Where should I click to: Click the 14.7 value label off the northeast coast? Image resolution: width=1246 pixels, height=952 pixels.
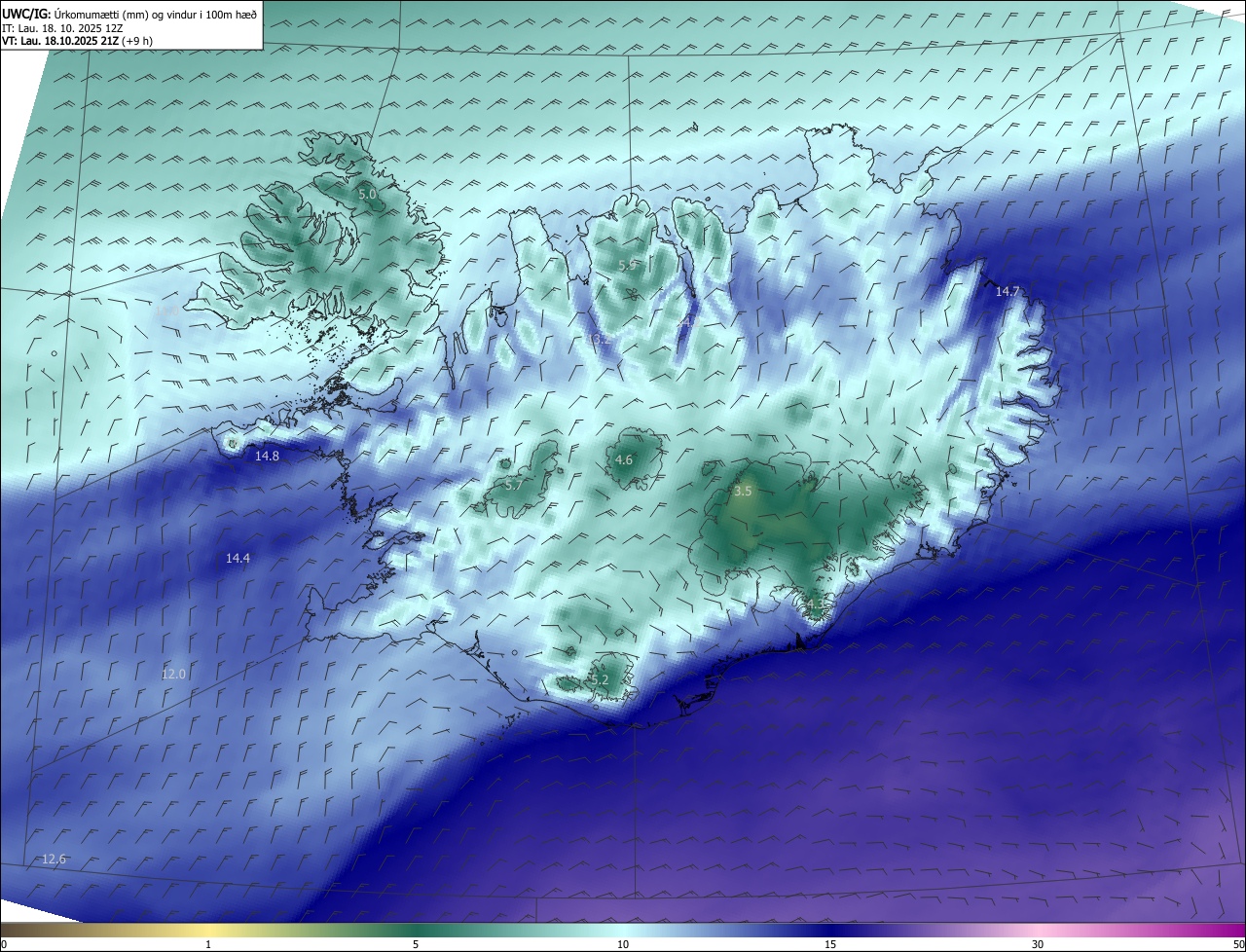1008,291
